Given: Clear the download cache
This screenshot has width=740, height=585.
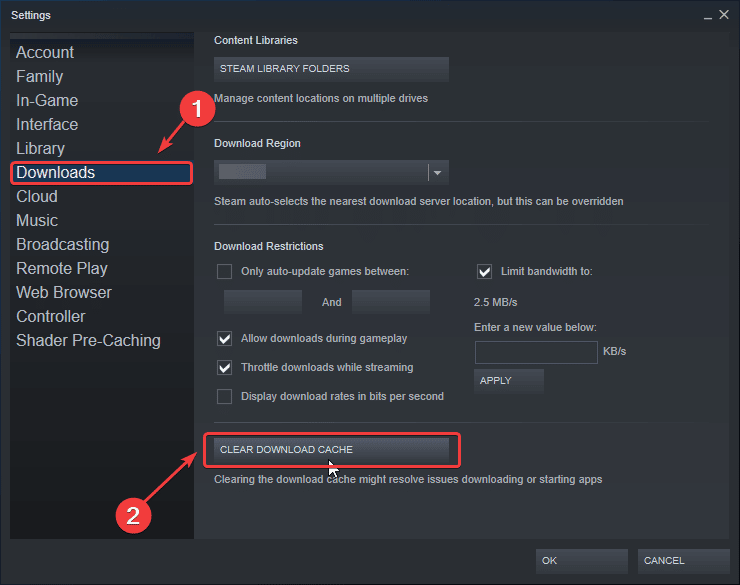Looking at the screenshot, I should coord(331,450).
